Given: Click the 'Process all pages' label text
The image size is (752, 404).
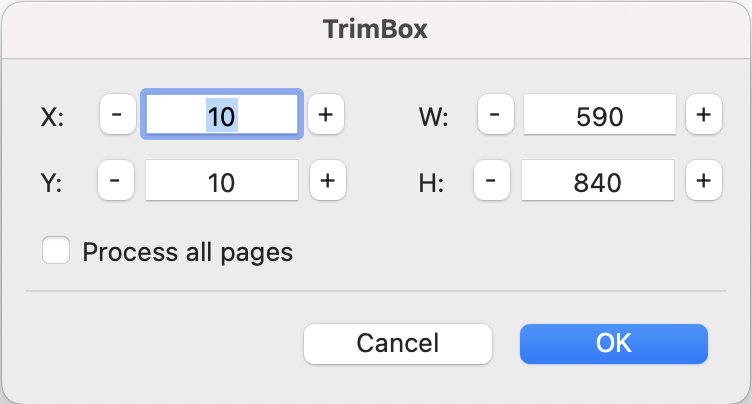Looking at the screenshot, I should tap(188, 251).
